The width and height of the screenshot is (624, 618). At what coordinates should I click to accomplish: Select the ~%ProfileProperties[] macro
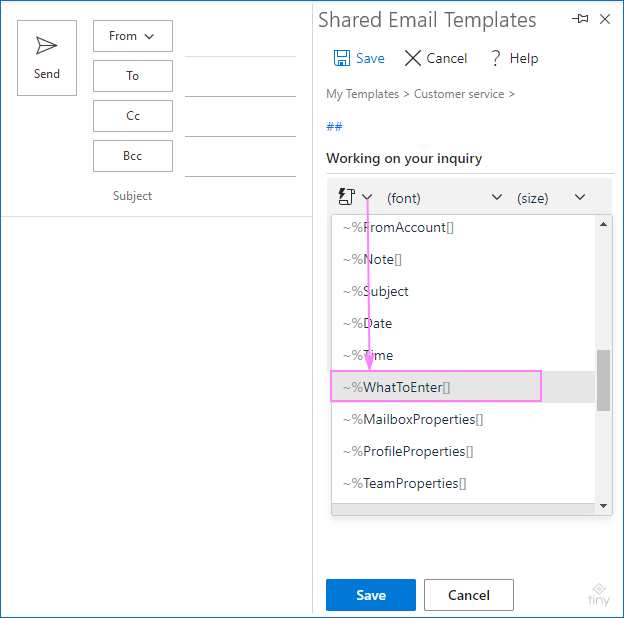(x=463, y=451)
